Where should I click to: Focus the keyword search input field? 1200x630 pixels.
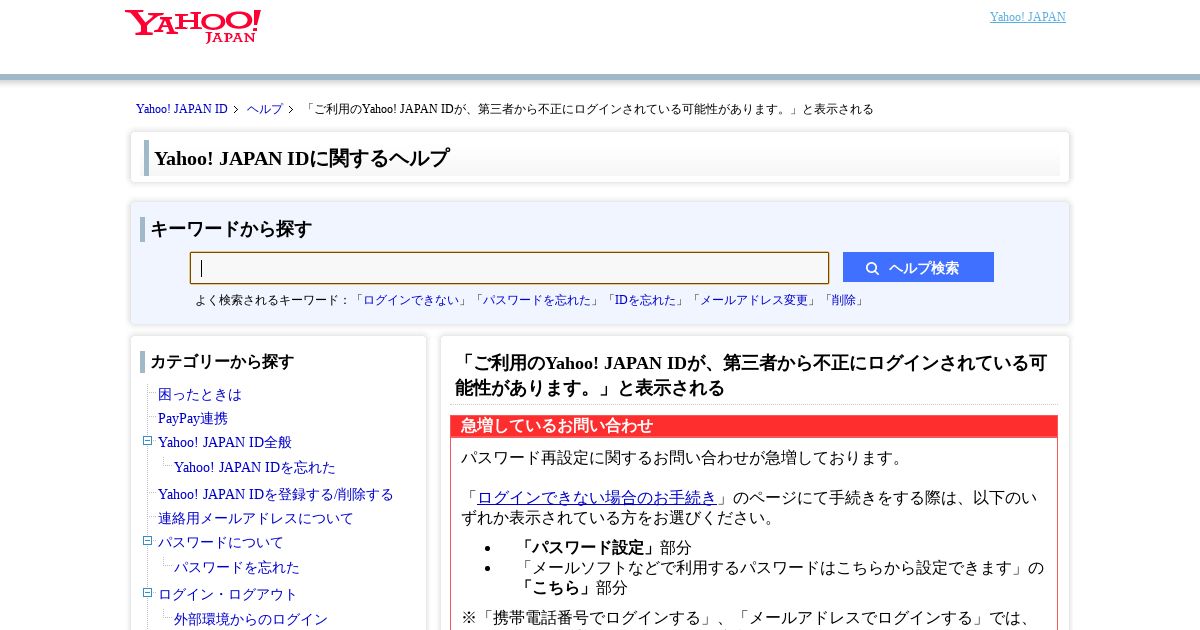[509, 268]
